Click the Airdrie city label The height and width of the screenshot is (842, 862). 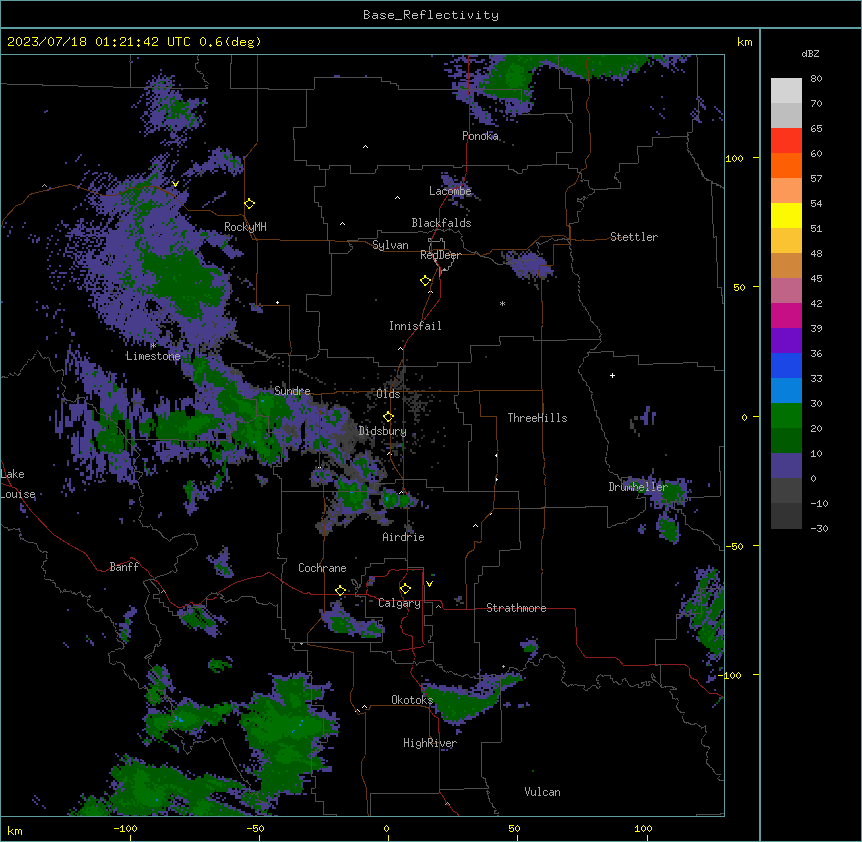click(x=403, y=537)
